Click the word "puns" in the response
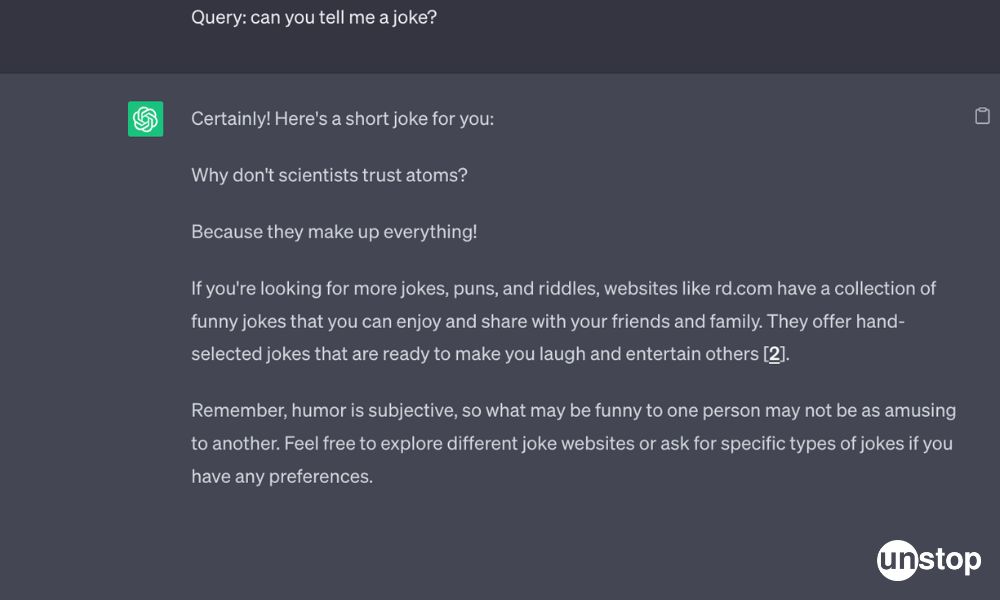 (473, 289)
